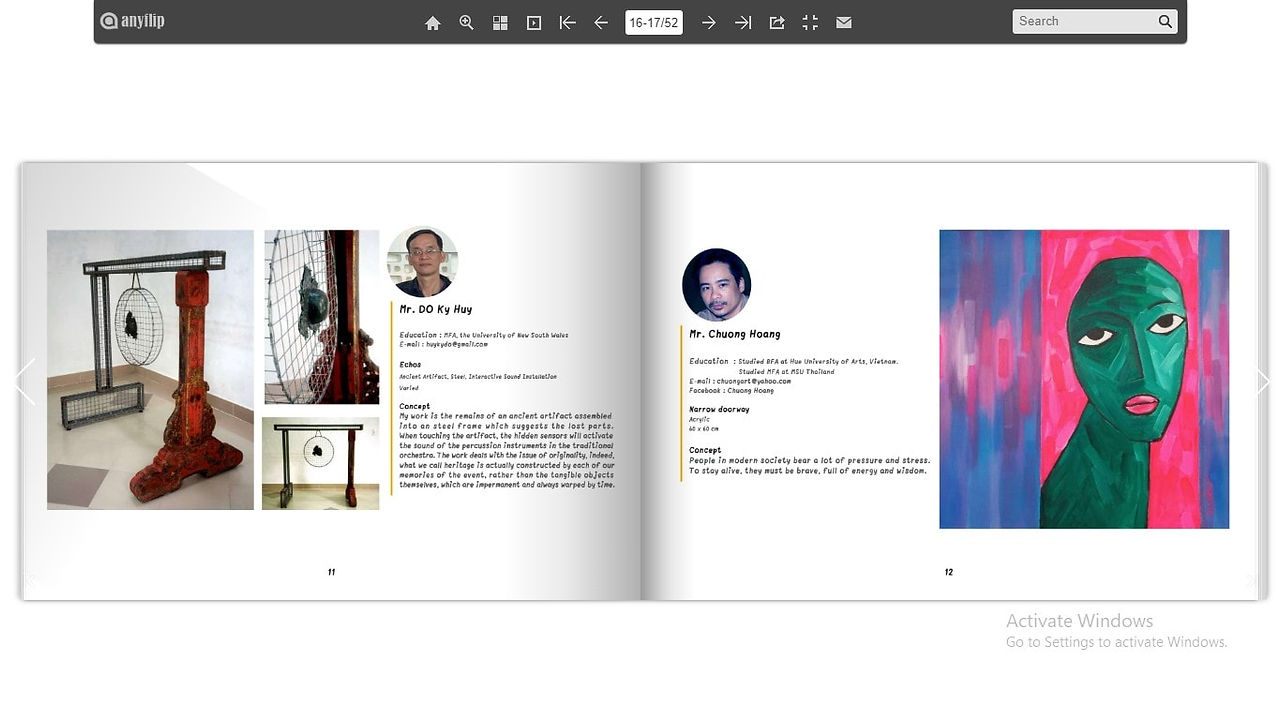1280x720 pixels.
Task: Click the name Mr. DO Ky Huy
Action: coord(436,310)
